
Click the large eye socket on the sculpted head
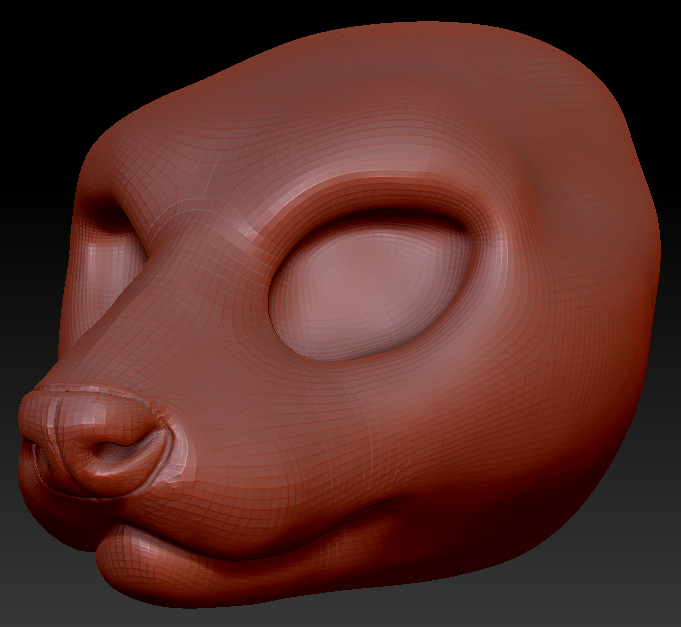(369, 287)
